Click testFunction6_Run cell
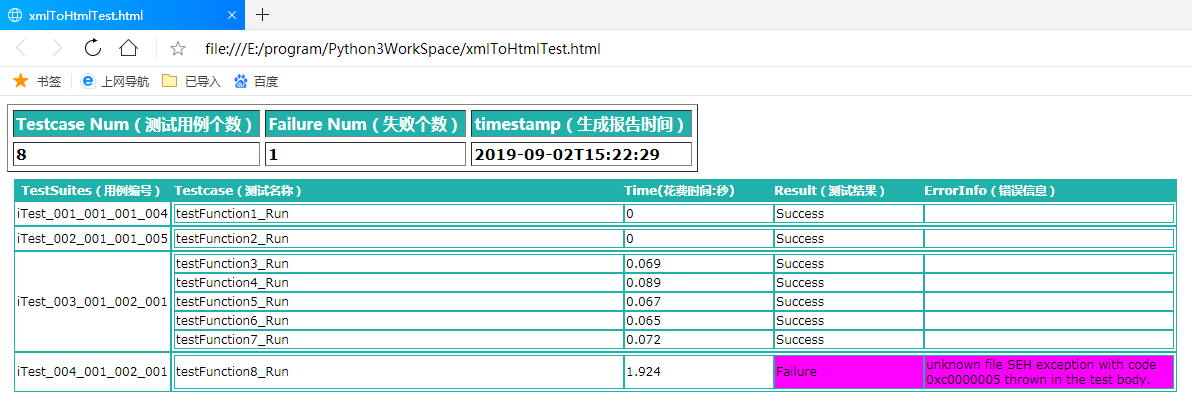1192x409 pixels. (399, 321)
